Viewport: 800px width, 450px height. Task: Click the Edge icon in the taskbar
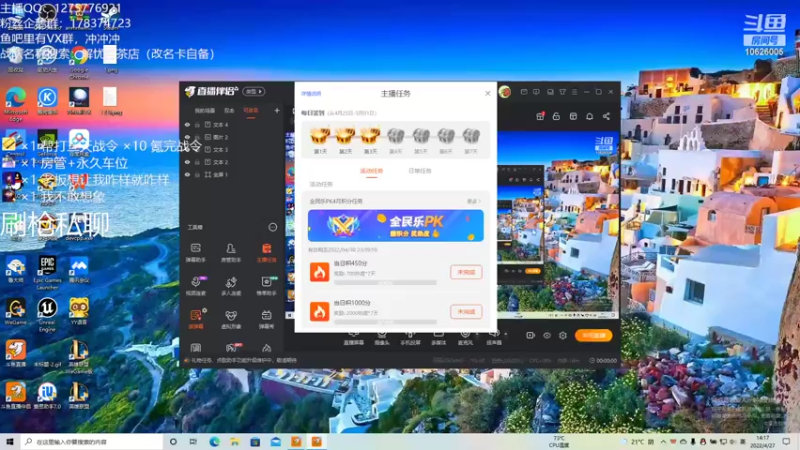pos(214,441)
